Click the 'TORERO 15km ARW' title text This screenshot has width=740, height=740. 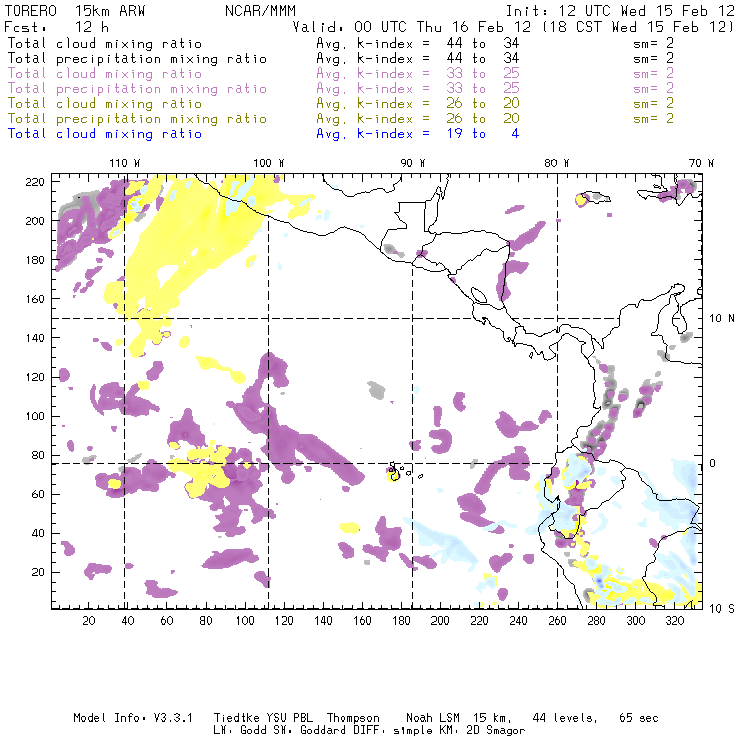coord(75,11)
